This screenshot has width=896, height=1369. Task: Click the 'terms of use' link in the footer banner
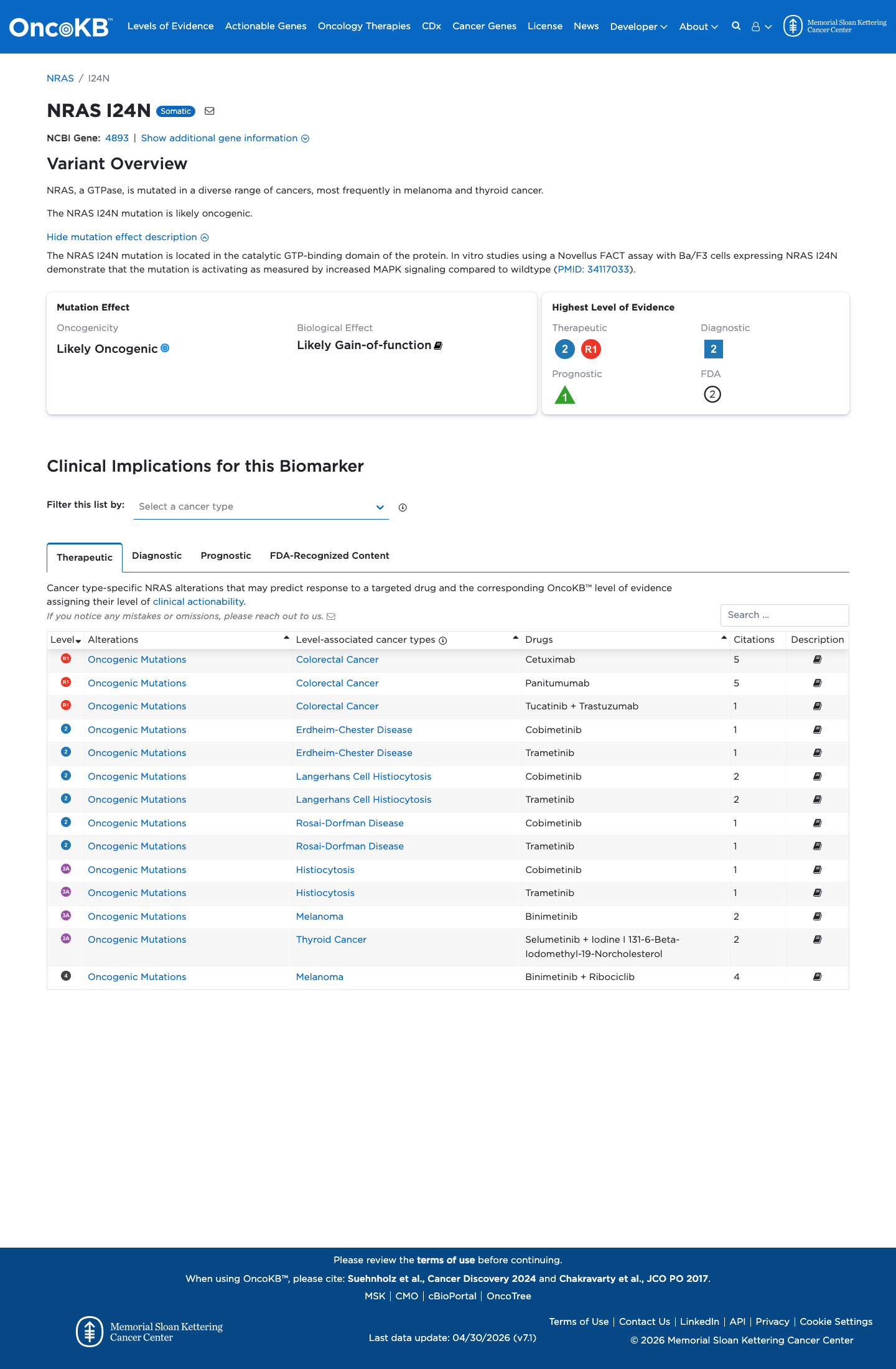tap(446, 1260)
